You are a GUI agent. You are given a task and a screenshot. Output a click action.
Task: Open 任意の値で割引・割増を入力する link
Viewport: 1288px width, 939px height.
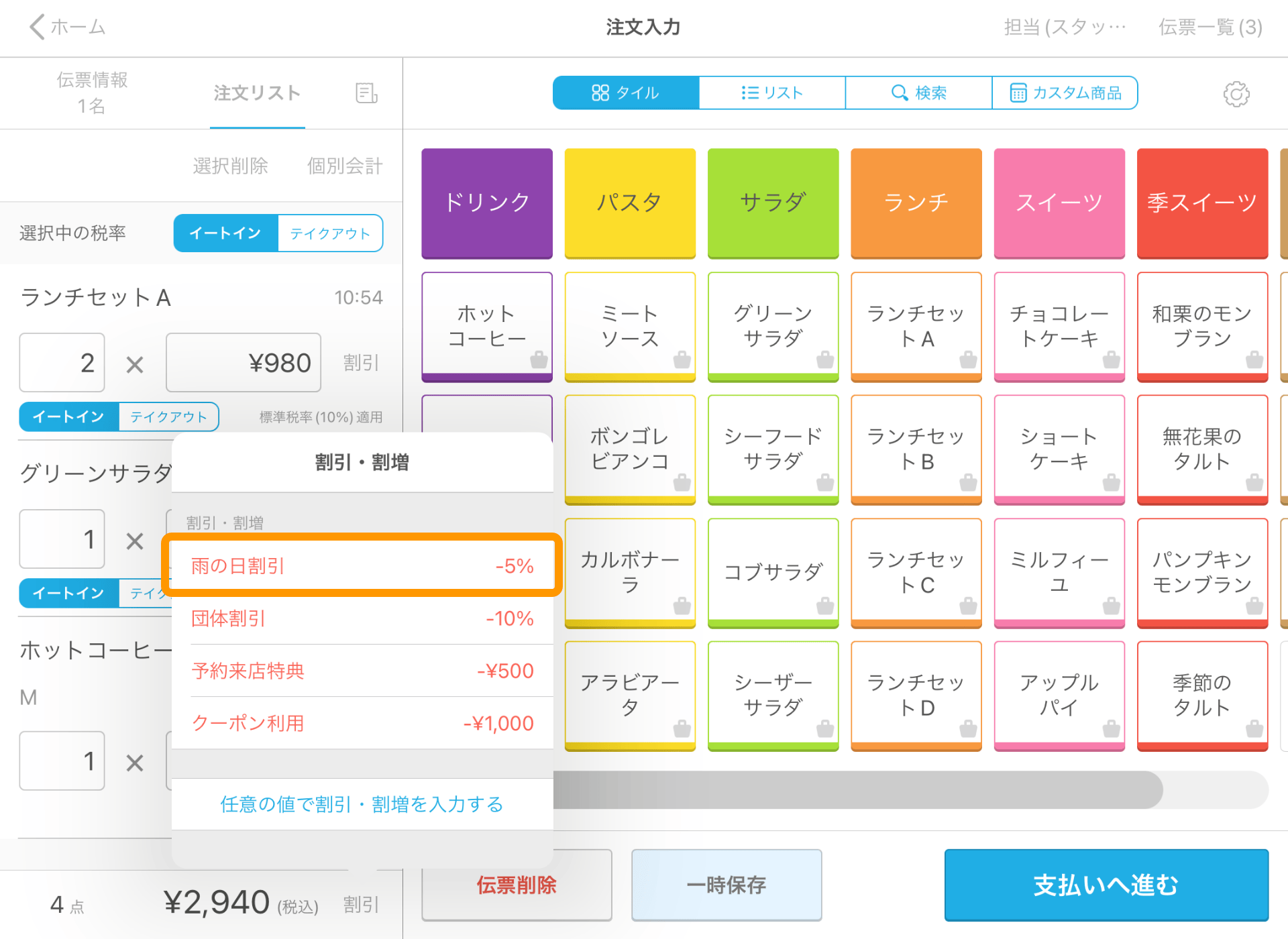click(x=362, y=804)
